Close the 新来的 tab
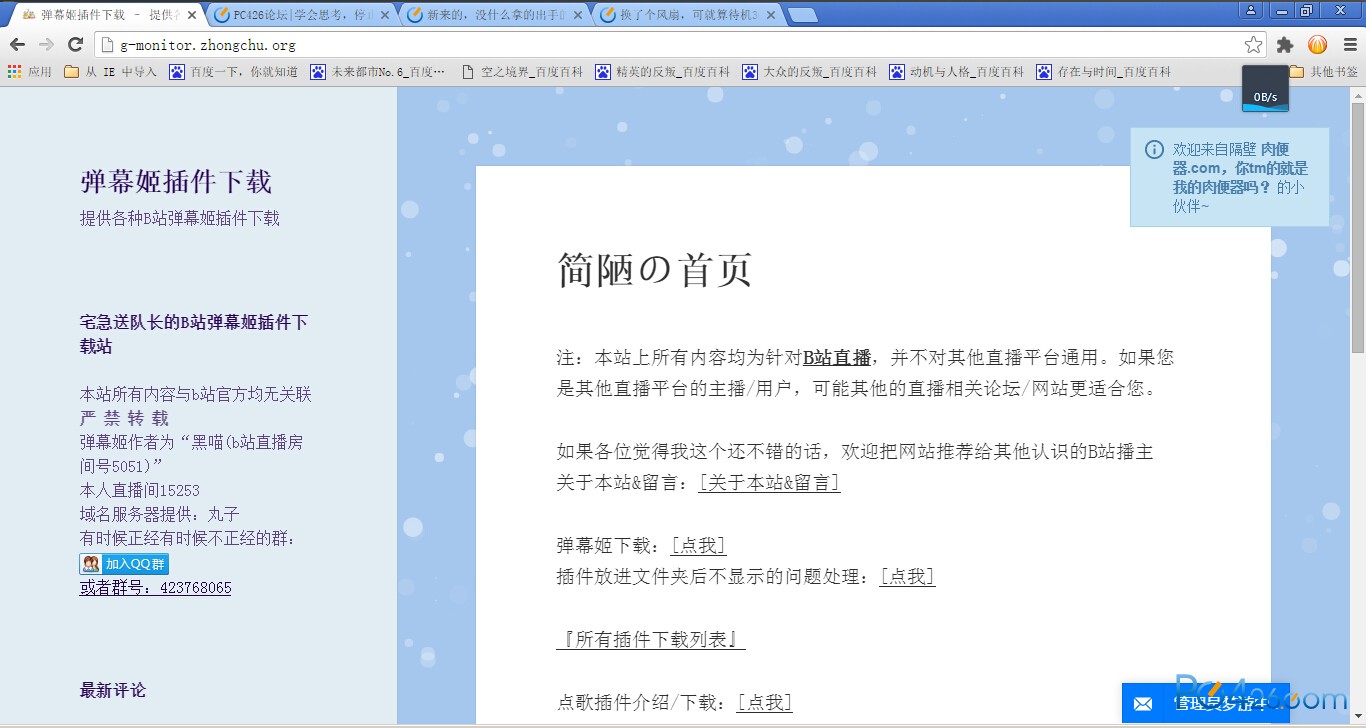This screenshot has width=1366, height=728. click(578, 15)
